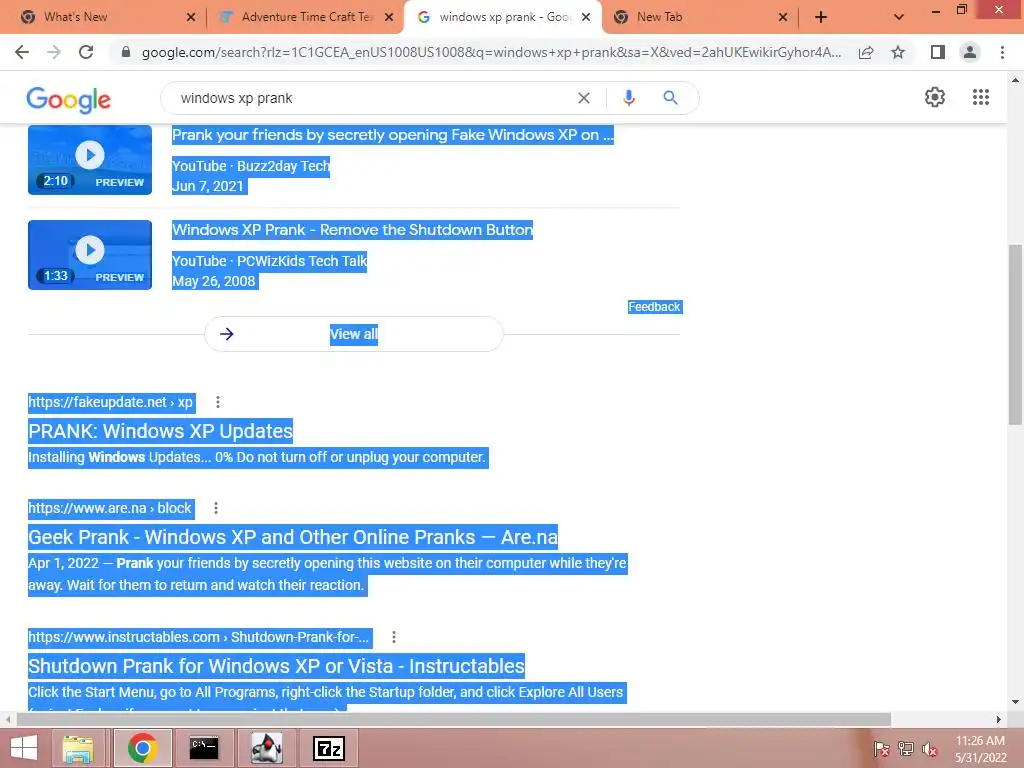Click the https://fakeupdate.net › xp breadcrumb
The width and height of the screenshot is (1024, 768).
[x=111, y=402]
